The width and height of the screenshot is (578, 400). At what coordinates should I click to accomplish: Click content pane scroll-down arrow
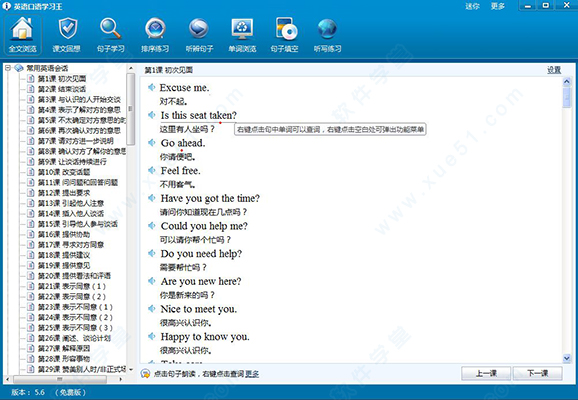[x=567, y=358]
